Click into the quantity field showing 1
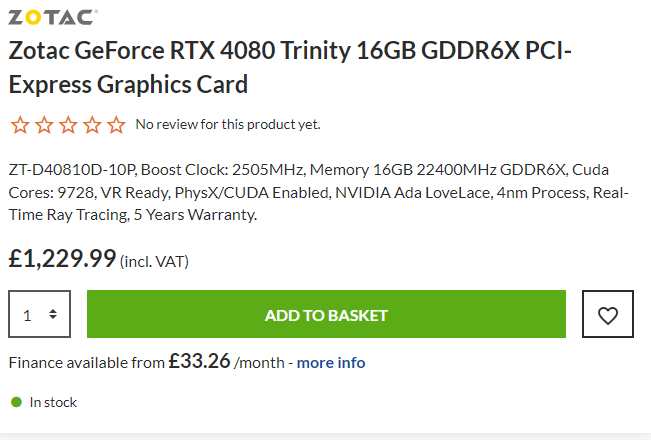This screenshot has height=440, width=651. (39, 314)
